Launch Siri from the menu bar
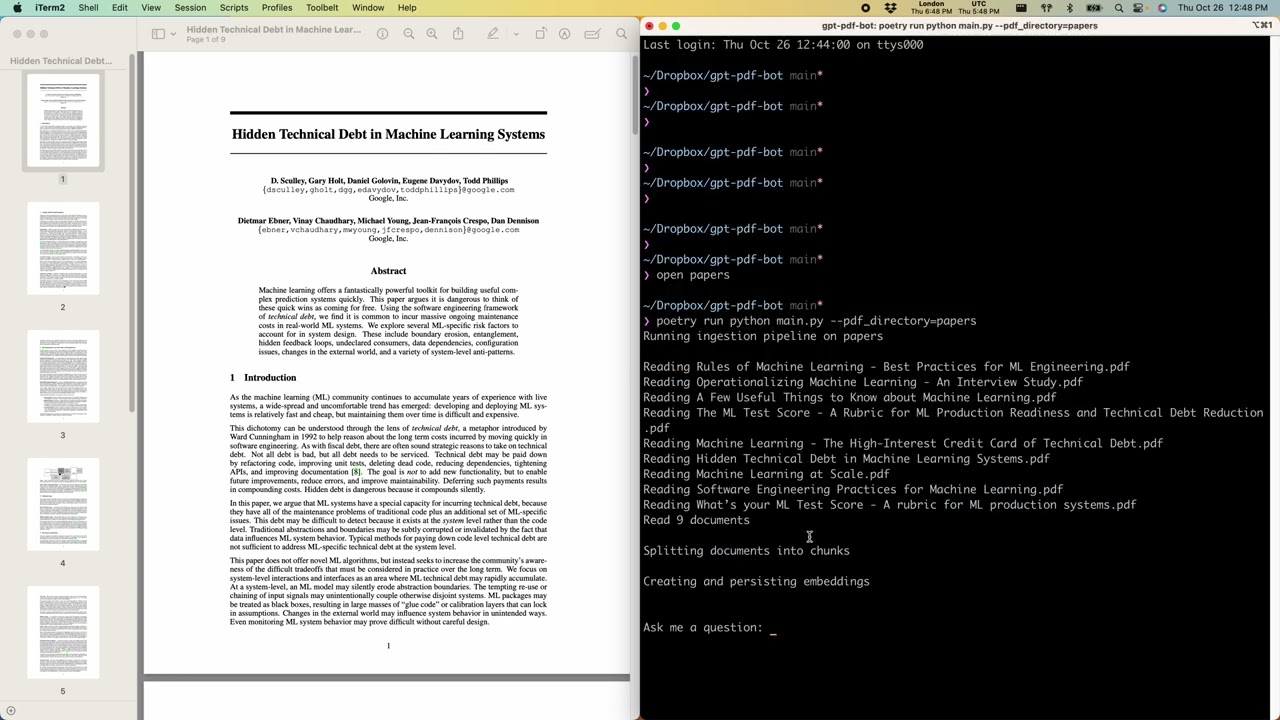The height and width of the screenshot is (720, 1280). [1162, 8]
